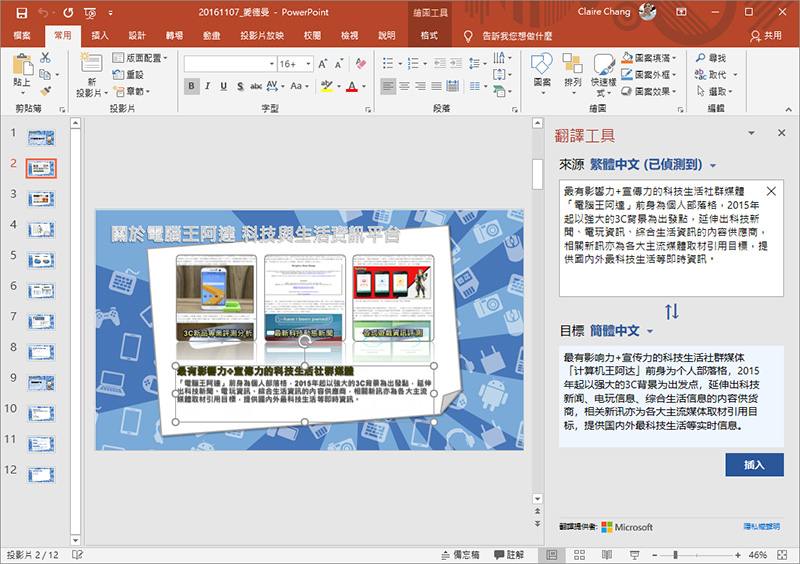Image resolution: width=800 pixels, height=564 pixels.
Task: Click the Decrease Indent icon
Action: click(440, 63)
